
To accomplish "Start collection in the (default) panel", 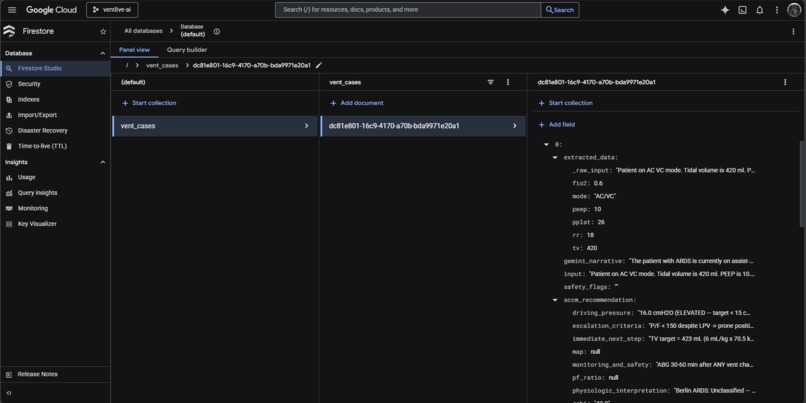I will (149, 103).
